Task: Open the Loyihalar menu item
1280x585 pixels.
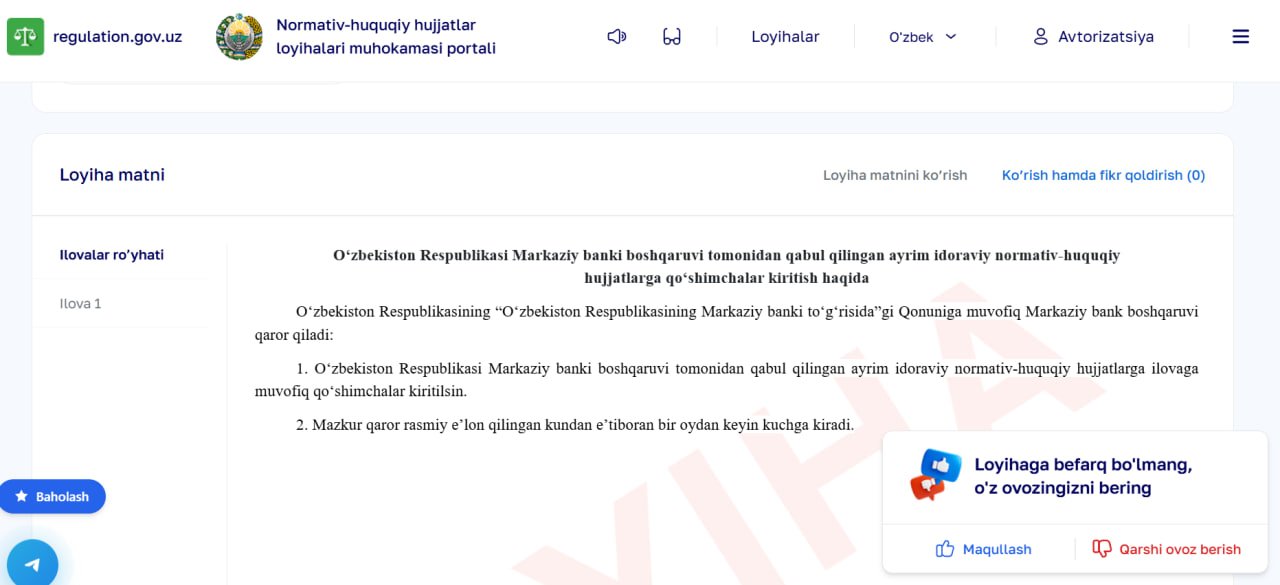Action: (x=785, y=37)
